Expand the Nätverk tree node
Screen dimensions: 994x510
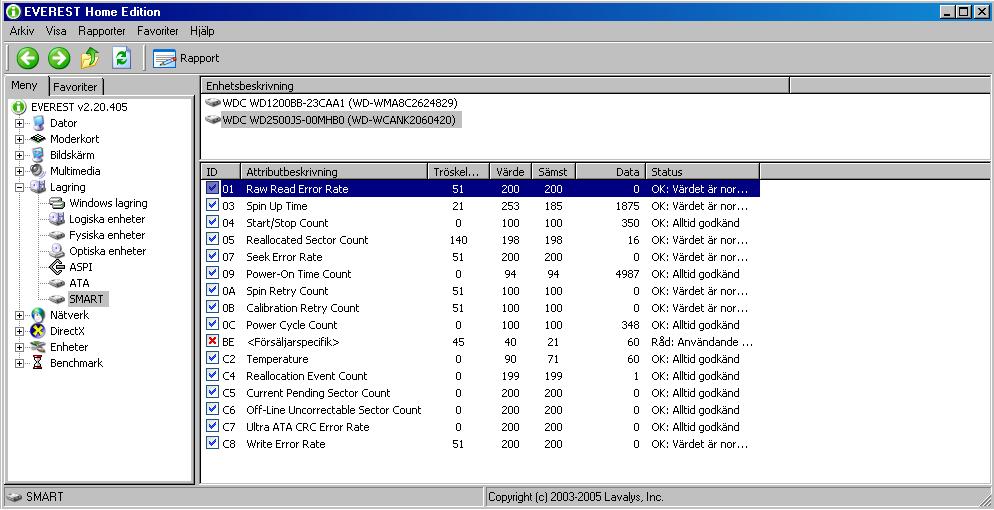point(20,315)
